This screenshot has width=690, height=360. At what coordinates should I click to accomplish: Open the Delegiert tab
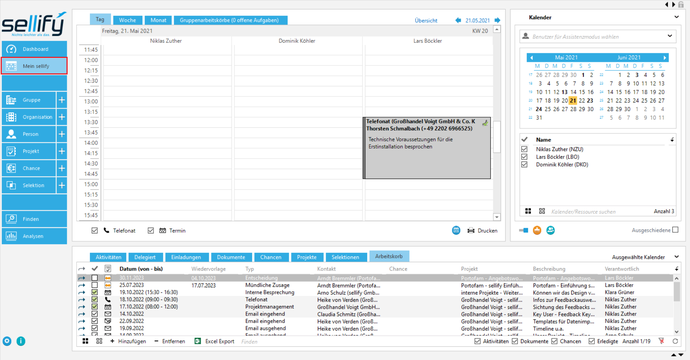point(145,257)
